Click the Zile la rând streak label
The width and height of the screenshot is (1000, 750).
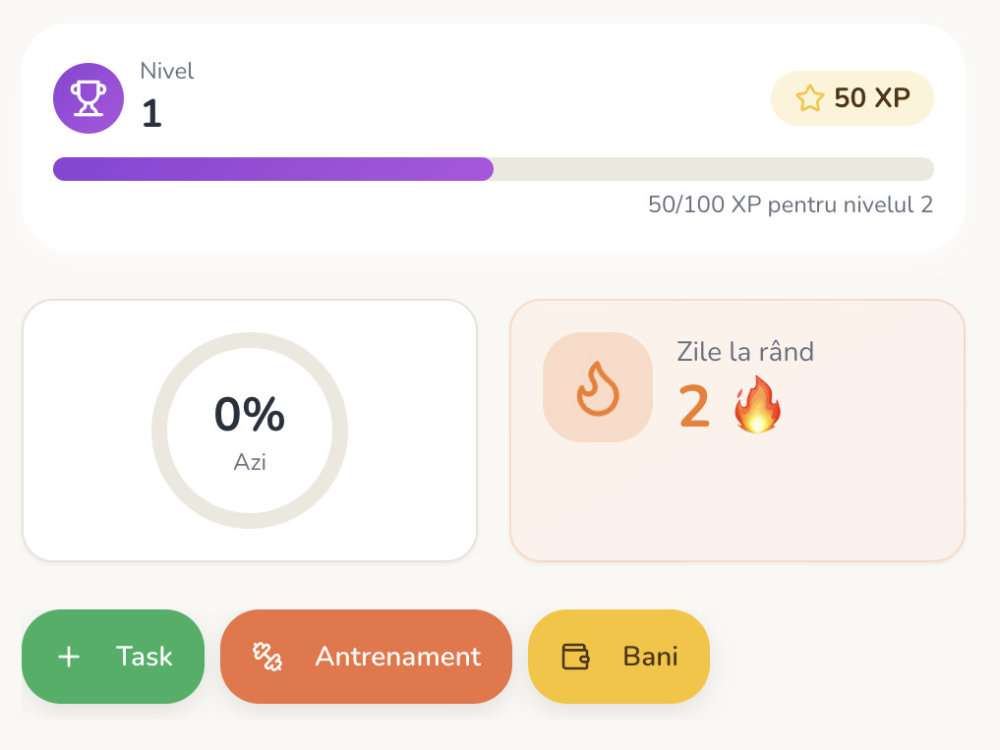coord(745,352)
